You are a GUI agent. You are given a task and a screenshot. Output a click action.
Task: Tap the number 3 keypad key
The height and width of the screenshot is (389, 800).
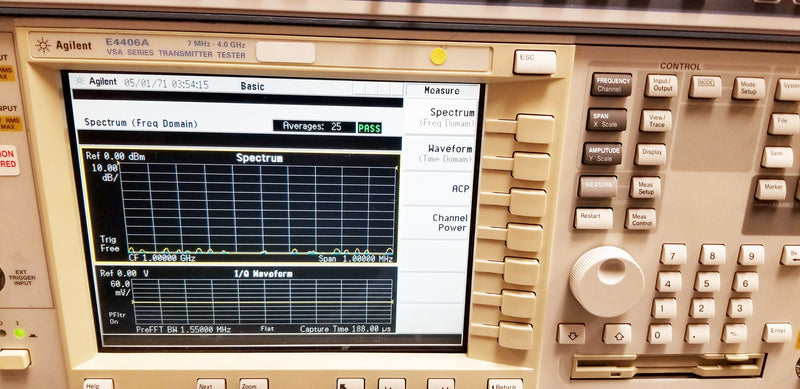click(x=740, y=308)
